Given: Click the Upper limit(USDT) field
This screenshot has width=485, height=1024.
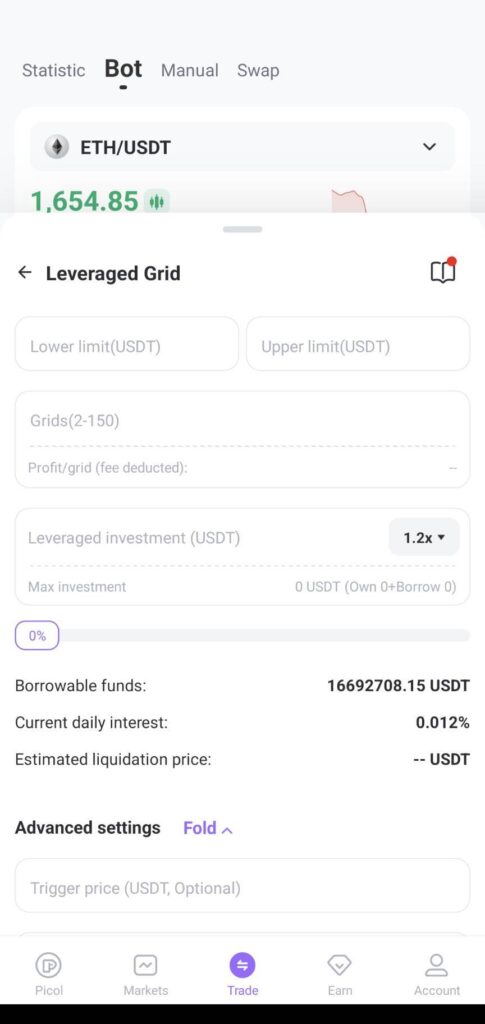Looking at the screenshot, I should (358, 344).
